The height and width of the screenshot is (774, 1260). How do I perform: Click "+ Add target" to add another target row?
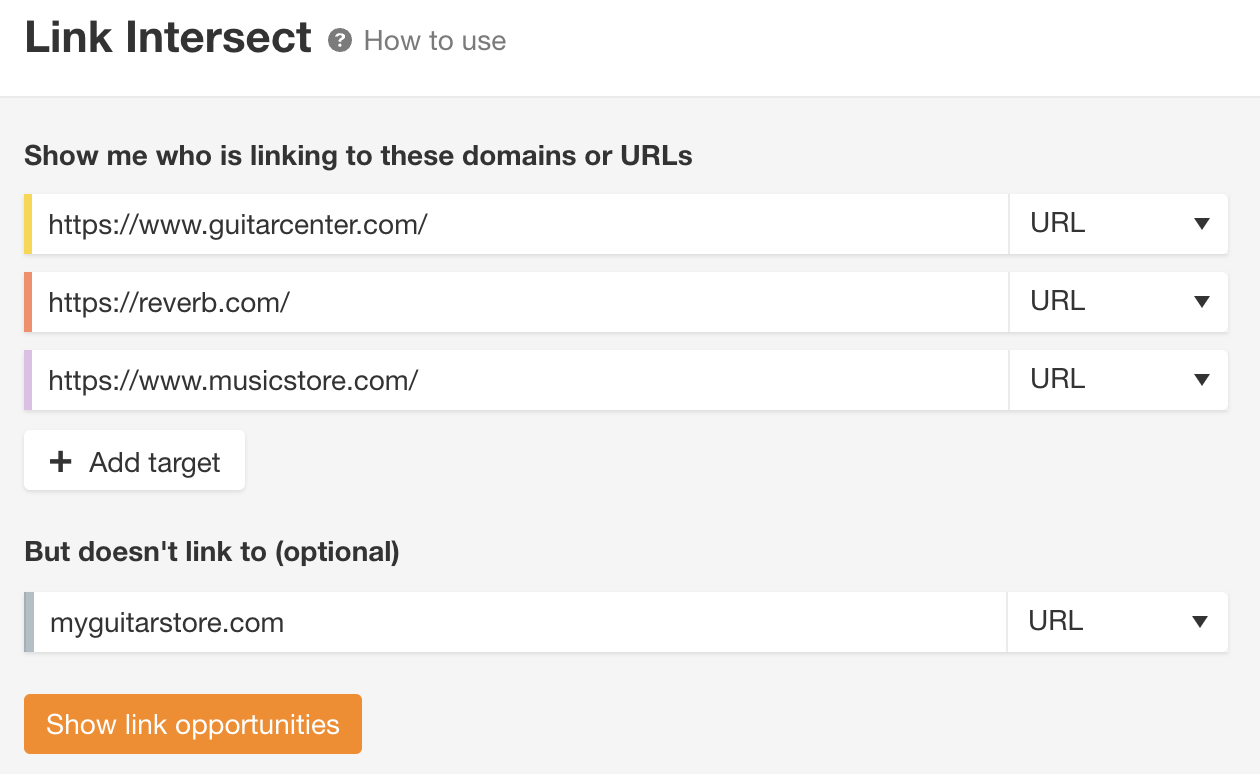(134, 461)
